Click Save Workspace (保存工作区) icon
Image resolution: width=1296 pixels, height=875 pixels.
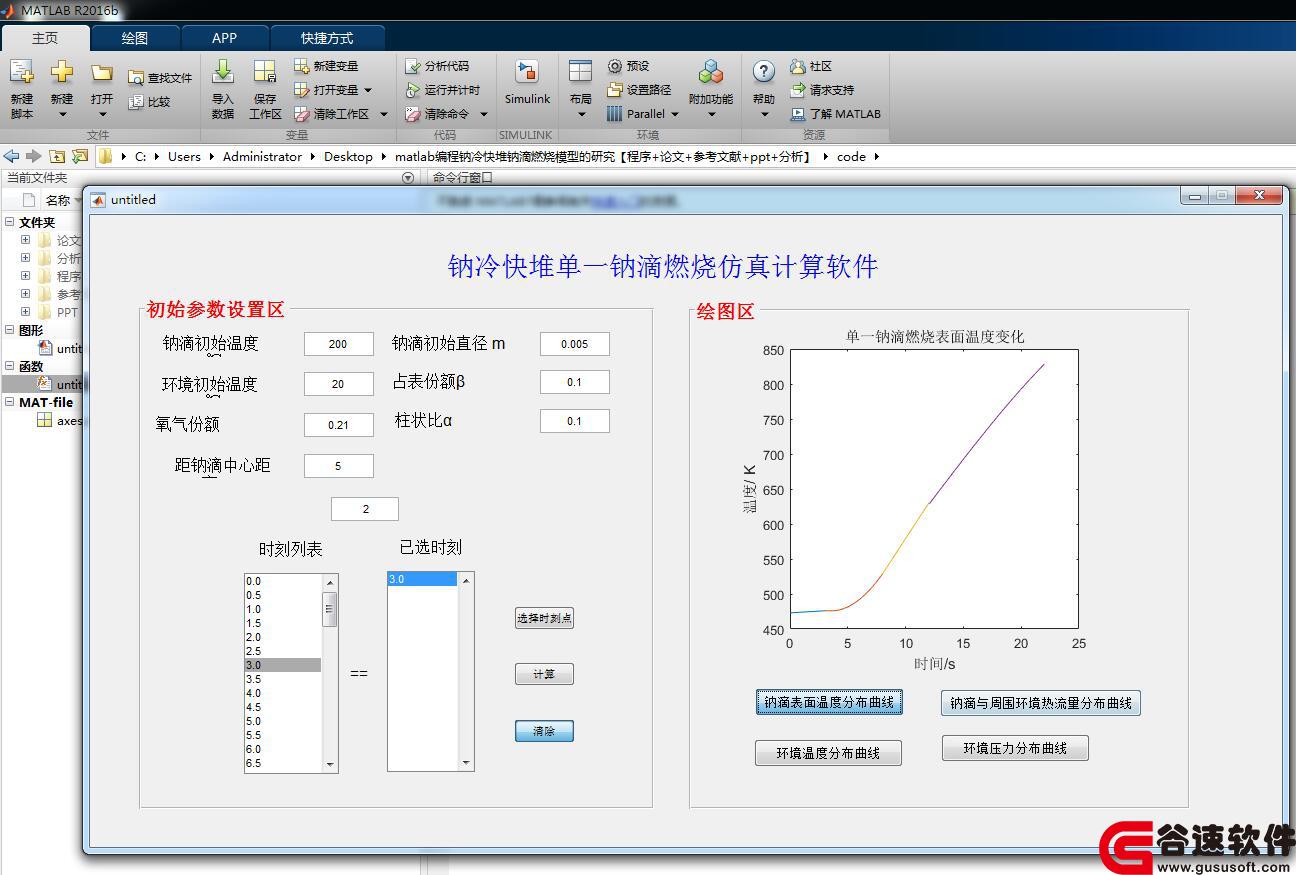(265, 72)
